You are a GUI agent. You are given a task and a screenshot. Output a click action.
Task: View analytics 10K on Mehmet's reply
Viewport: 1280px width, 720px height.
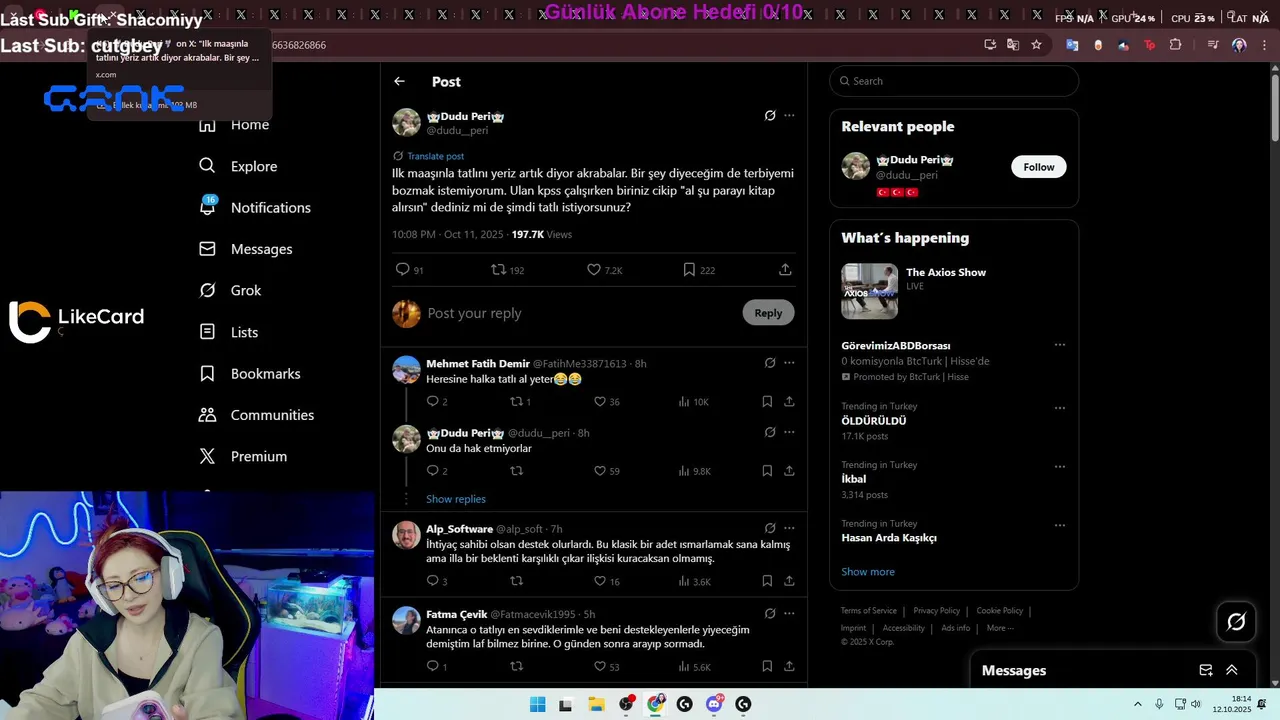pos(693,401)
